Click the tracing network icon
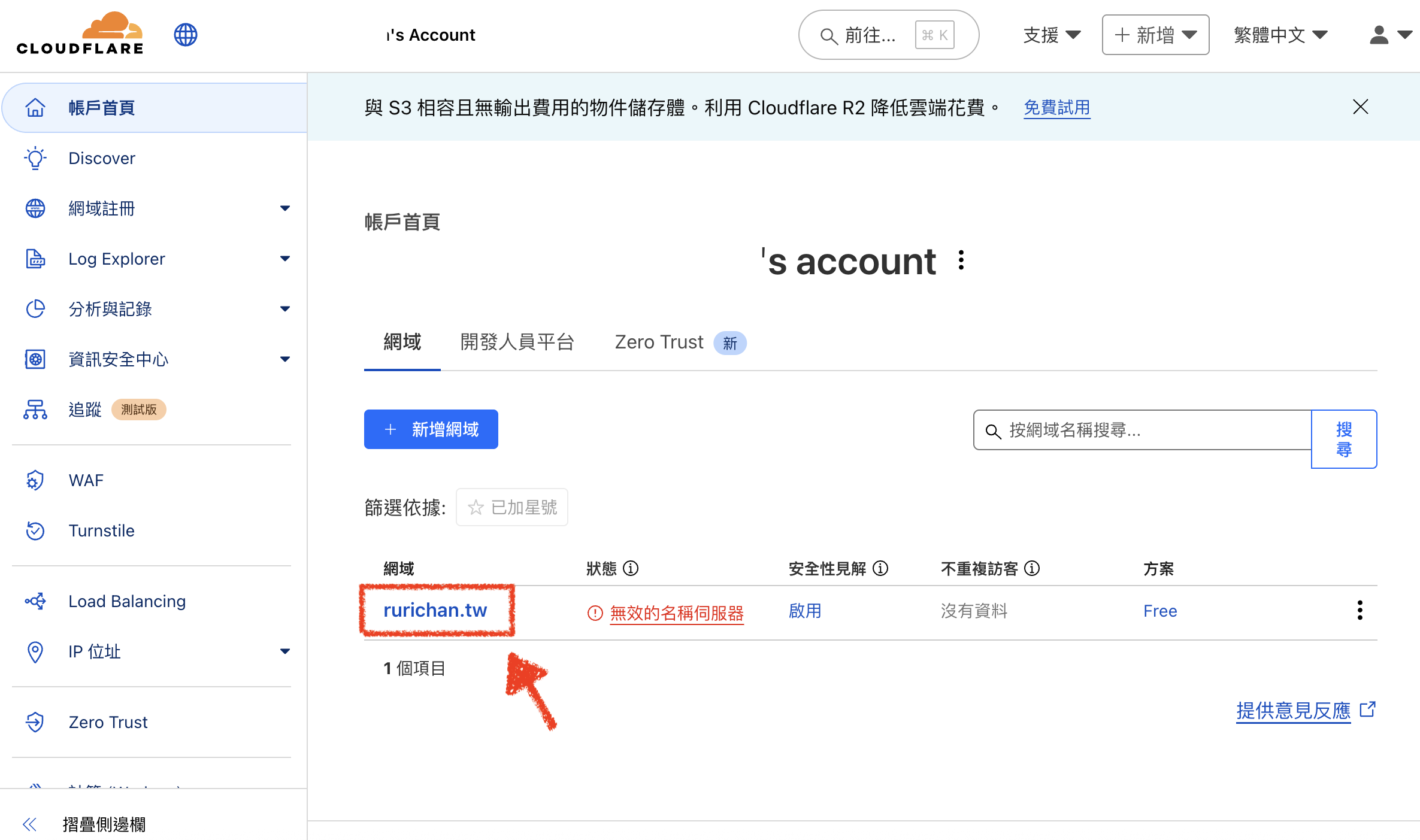The image size is (1420, 840). coord(35,410)
